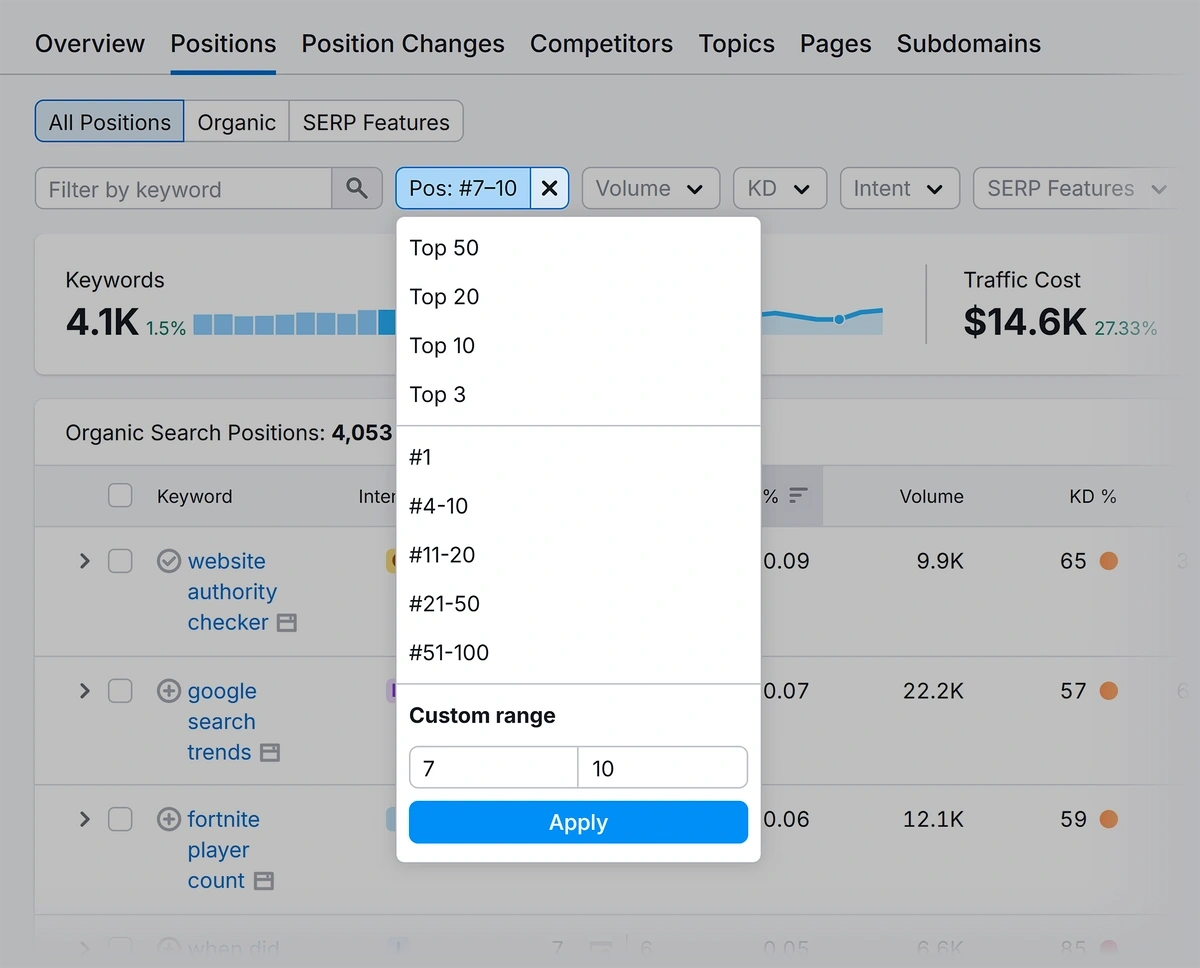Image resolution: width=1200 pixels, height=968 pixels.
Task: Click the sort icon in the traffic % column
Action: pos(798,496)
